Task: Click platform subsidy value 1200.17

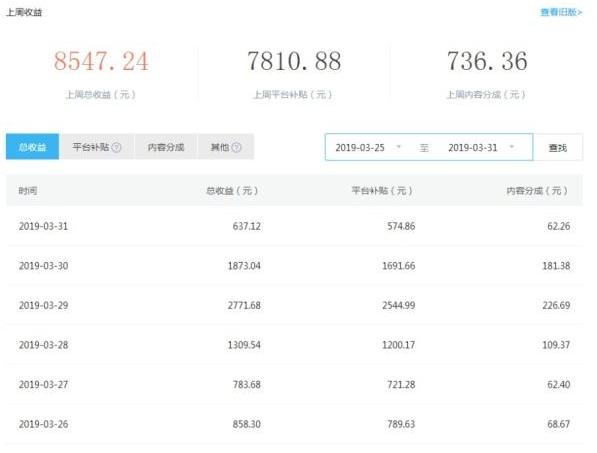Action: pos(399,345)
